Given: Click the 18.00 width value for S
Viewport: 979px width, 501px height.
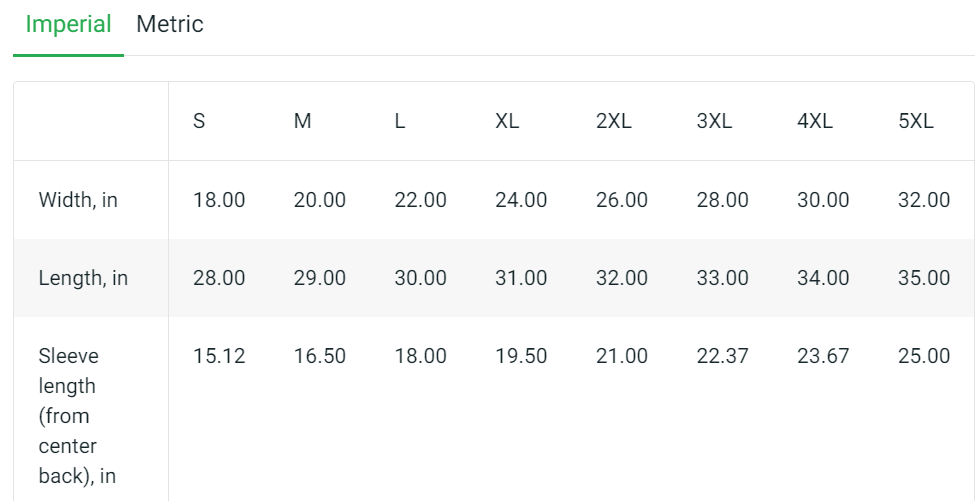Looking at the screenshot, I should pos(219,200).
